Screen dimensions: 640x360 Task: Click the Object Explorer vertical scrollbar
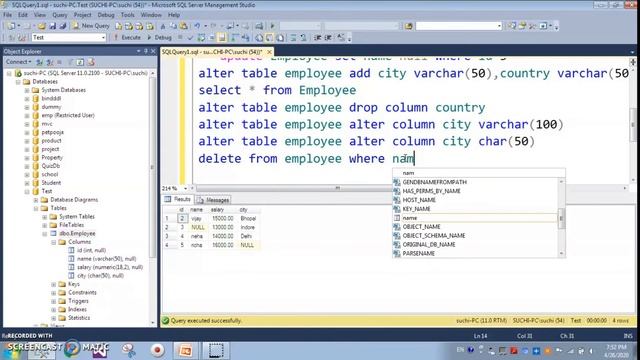click(x=153, y=198)
